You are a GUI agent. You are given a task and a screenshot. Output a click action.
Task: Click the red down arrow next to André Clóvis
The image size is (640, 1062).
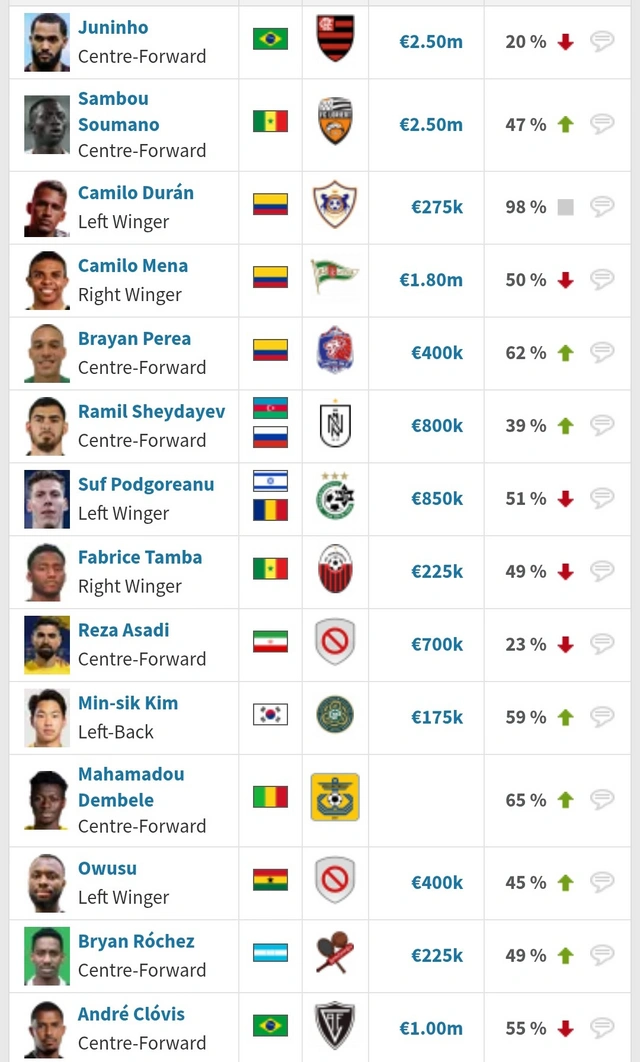coord(566,1029)
